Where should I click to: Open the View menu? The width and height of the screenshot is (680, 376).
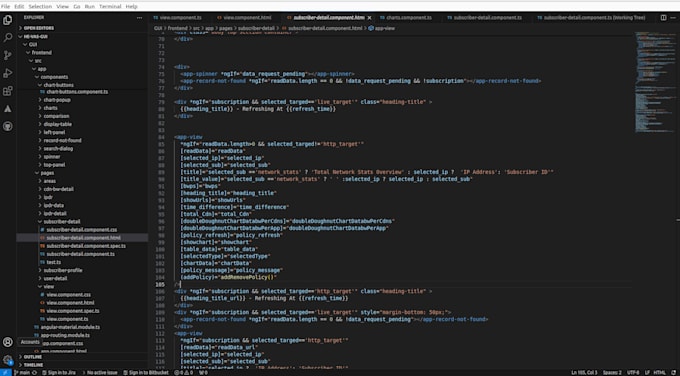tap(62, 7)
